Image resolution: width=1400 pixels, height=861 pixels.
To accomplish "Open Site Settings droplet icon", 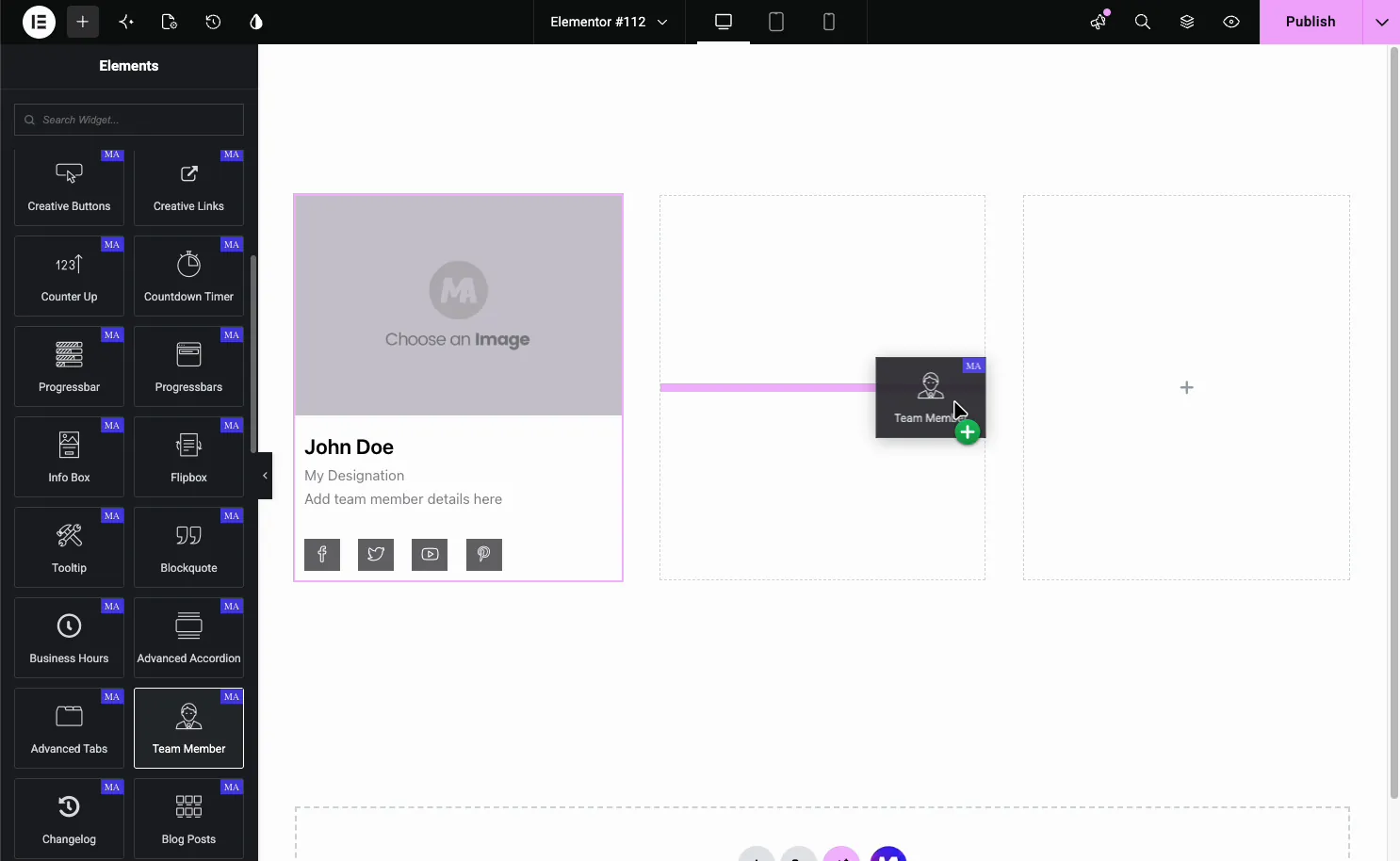I will pyautogui.click(x=256, y=22).
